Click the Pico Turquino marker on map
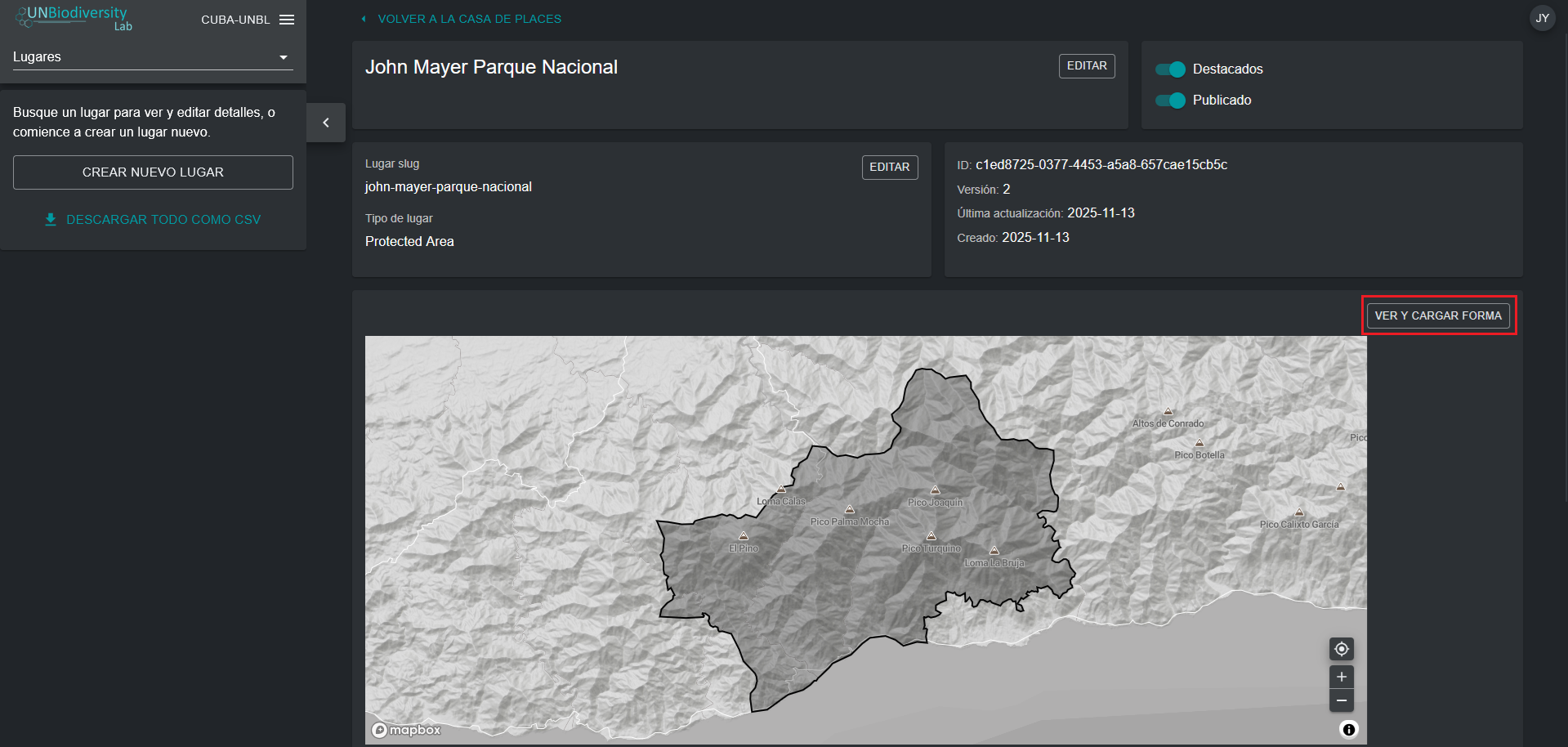 tap(931, 537)
